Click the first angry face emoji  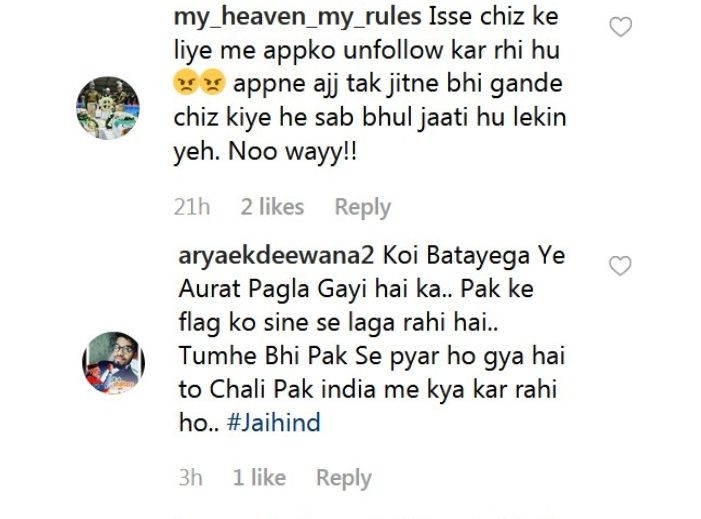(186, 83)
